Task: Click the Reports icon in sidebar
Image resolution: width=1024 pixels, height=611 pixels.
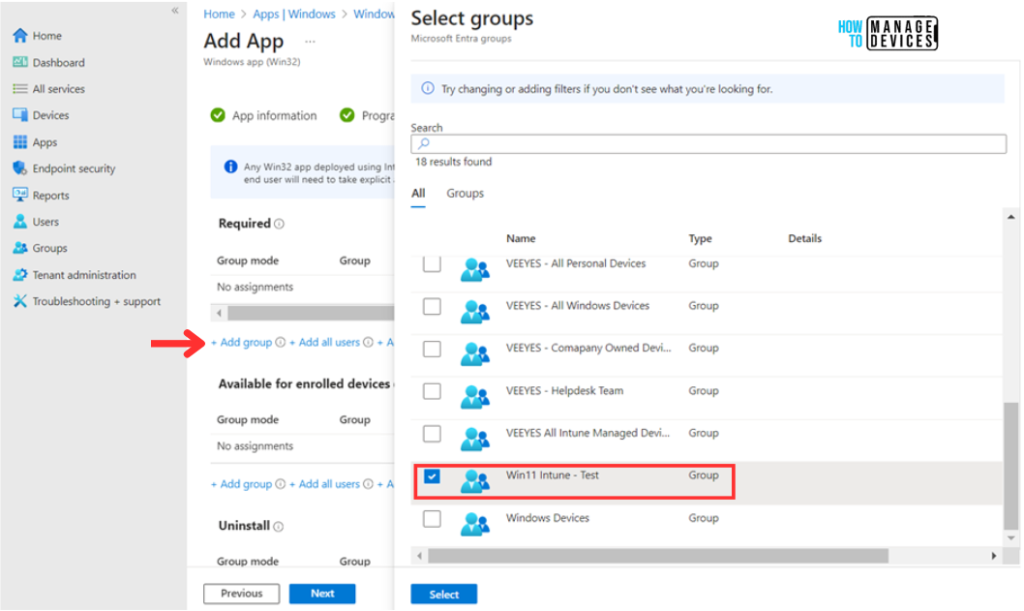Action: (20, 195)
